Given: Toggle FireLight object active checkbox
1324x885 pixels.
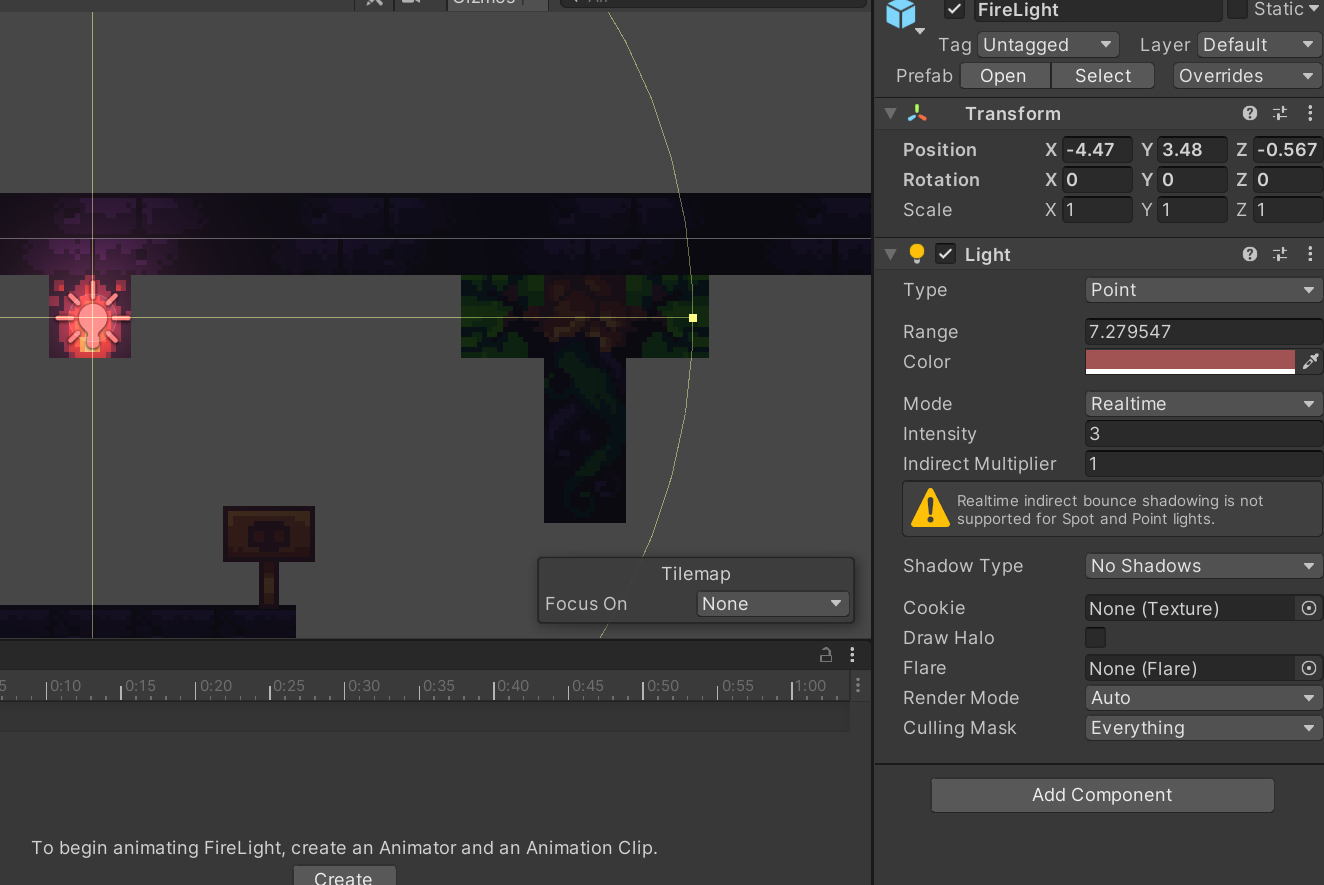Looking at the screenshot, I should coord(955,10).
